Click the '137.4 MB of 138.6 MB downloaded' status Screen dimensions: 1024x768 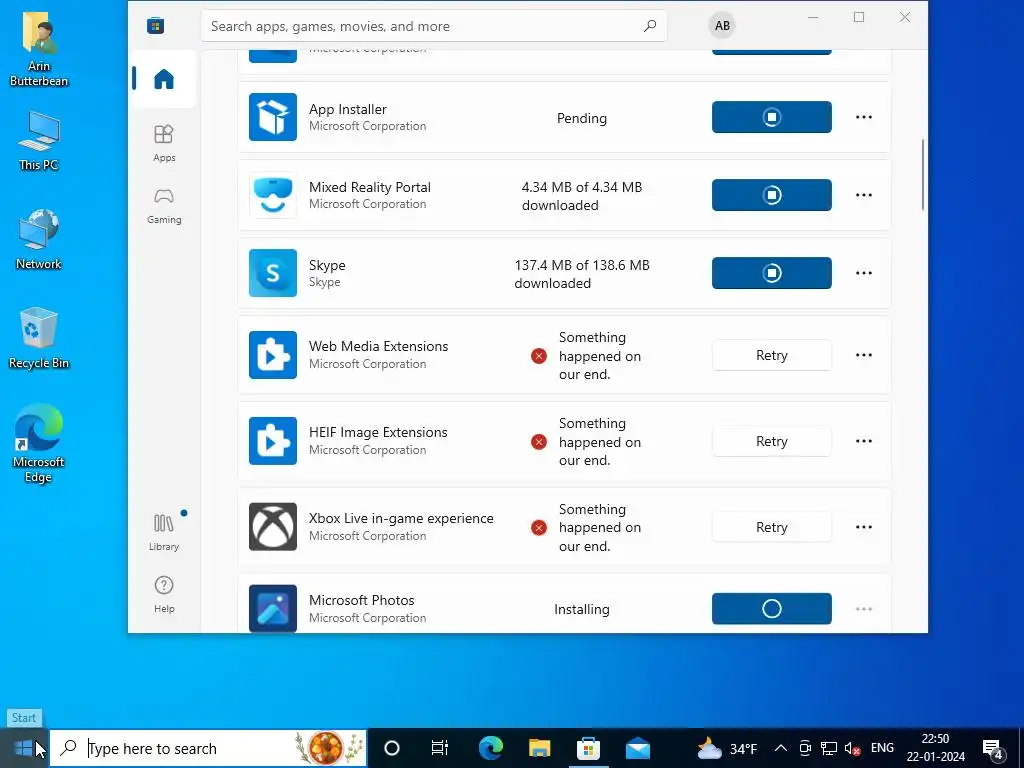(x=581, y=274)
